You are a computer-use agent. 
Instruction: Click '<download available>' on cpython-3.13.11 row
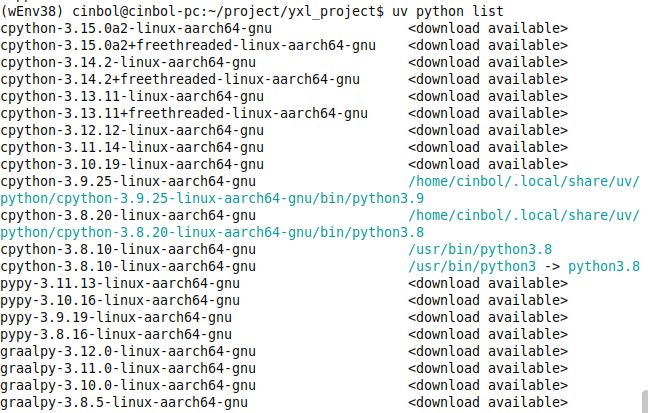point(488,96)
